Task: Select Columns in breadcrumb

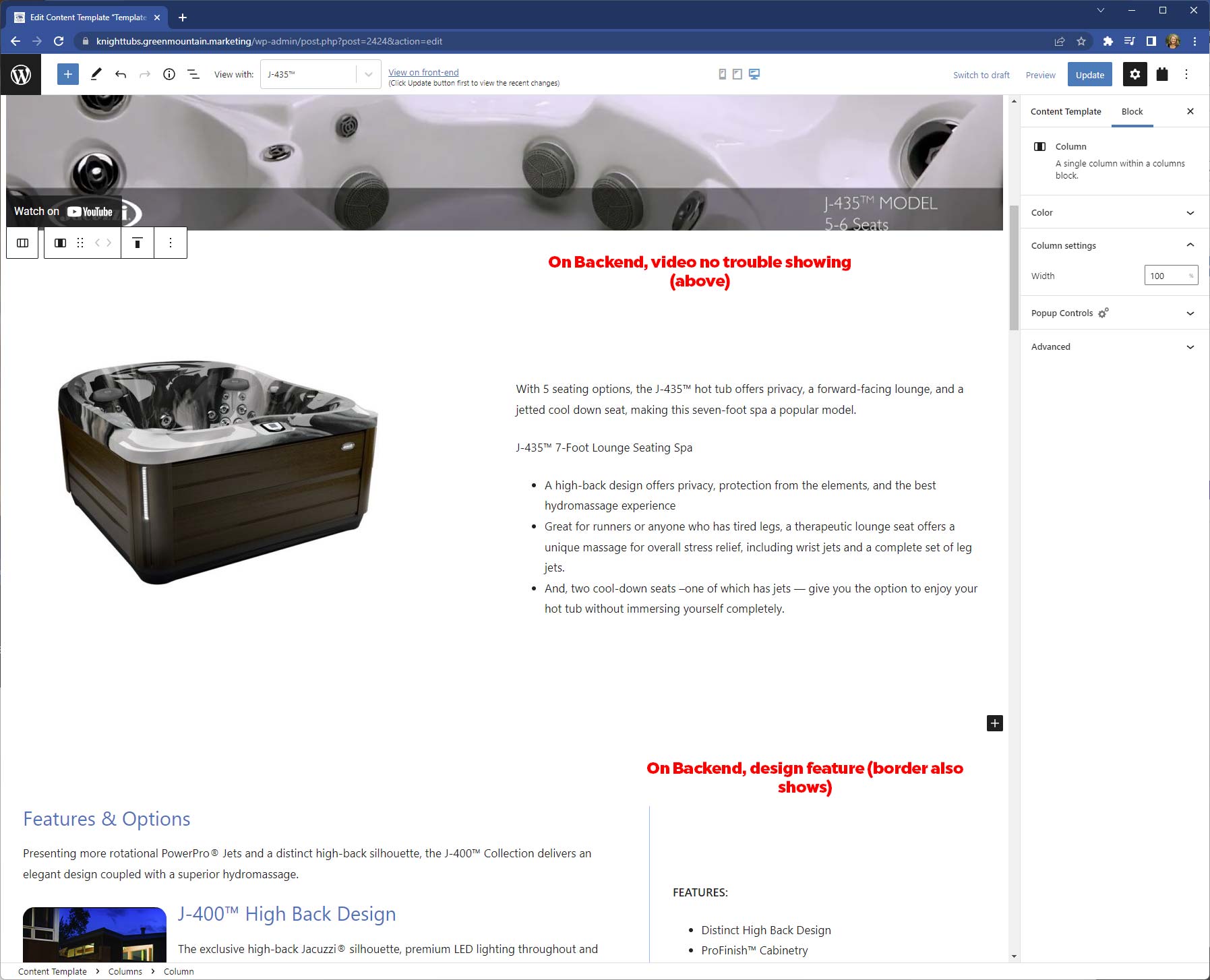Action: coord(125,971)
